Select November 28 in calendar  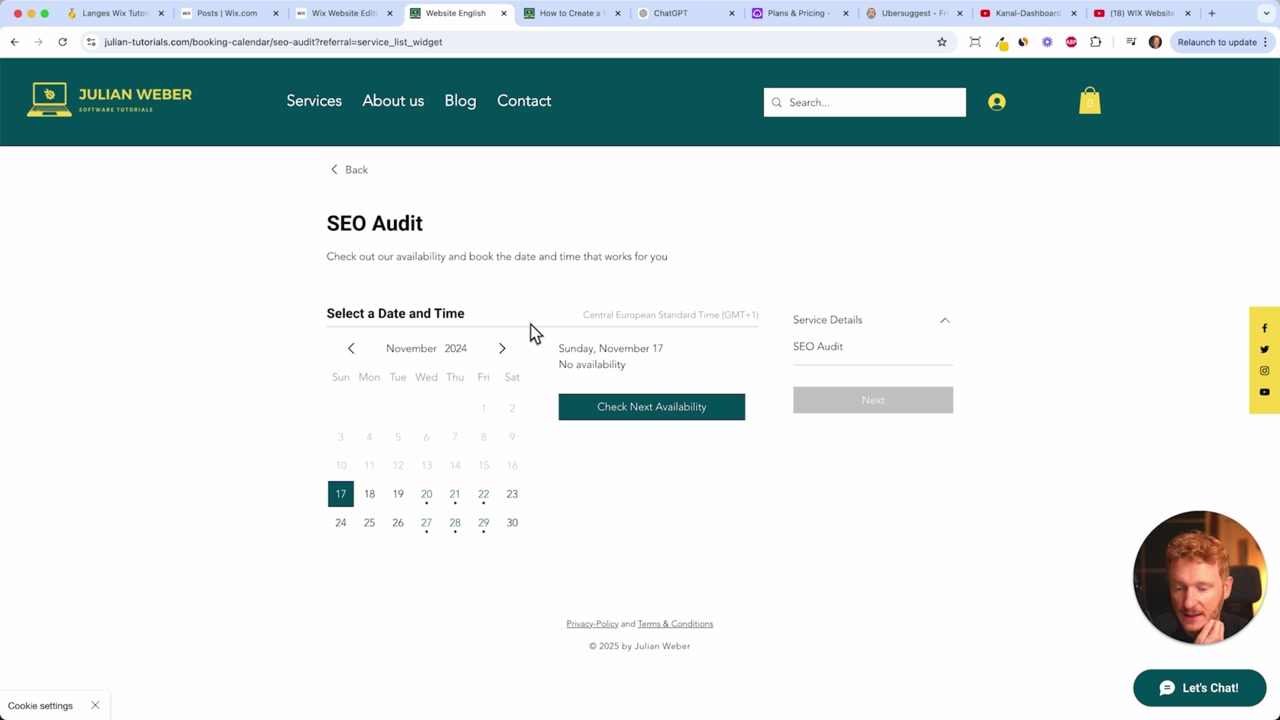click(x=455, y=523)
